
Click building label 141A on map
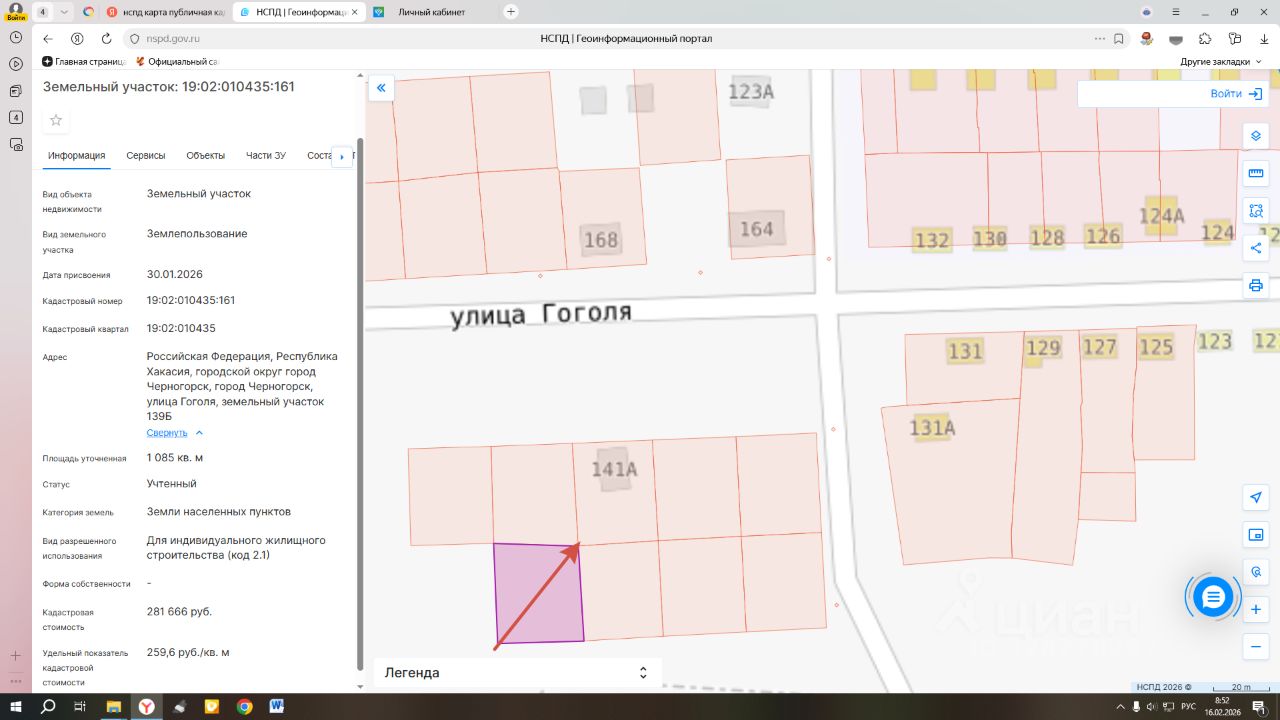[614, 470]
